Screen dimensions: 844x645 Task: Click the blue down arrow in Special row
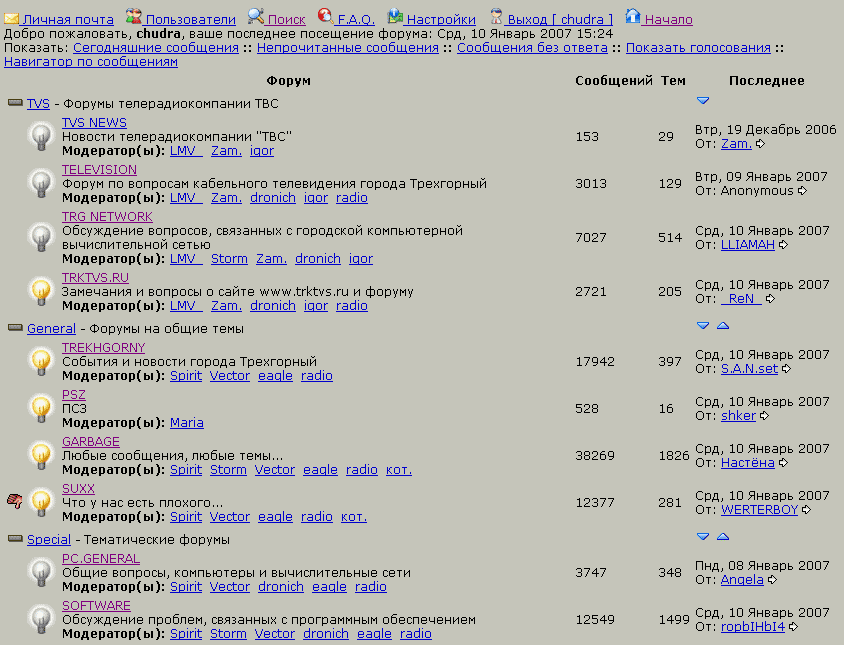click(703, 537)
